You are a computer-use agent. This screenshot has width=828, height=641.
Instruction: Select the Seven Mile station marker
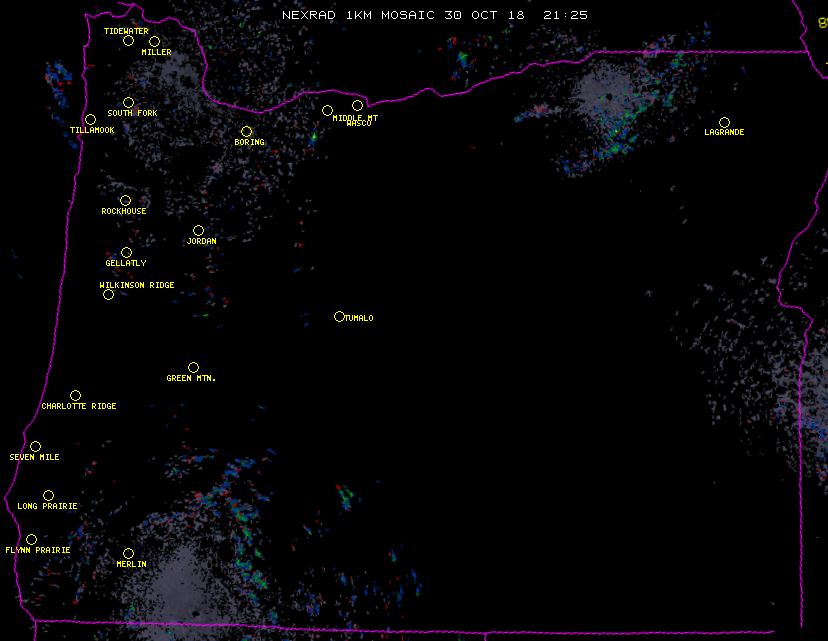[x=35, y=446]
